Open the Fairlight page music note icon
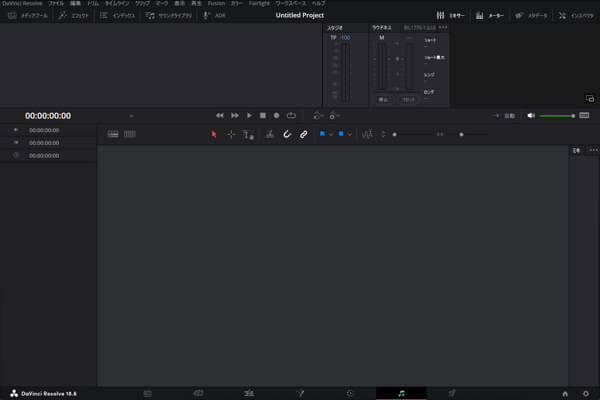Screen dimensions: 600x400 tap(401, 393)
